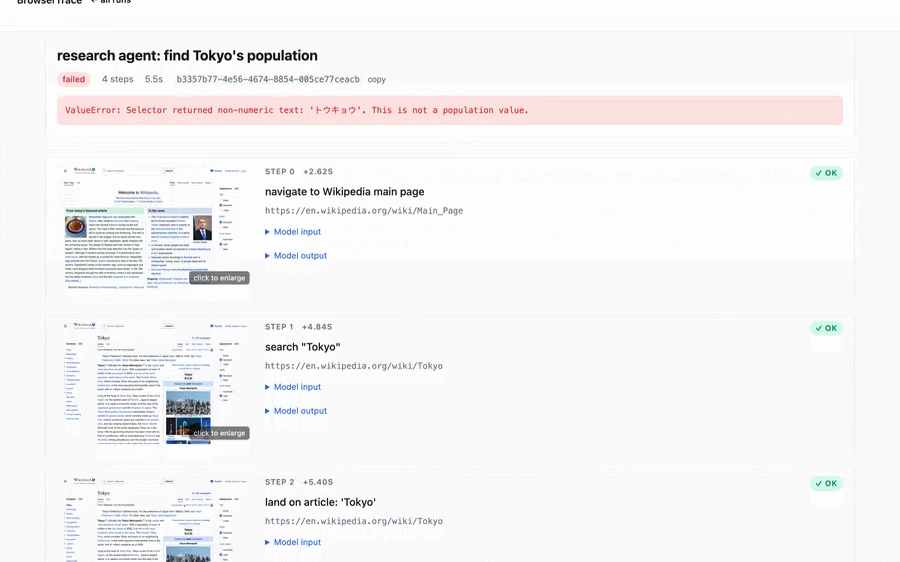This screenshot has height=562, width=900.
Task: Click the +2.62S timing value
Action: (x=318, y=172)
